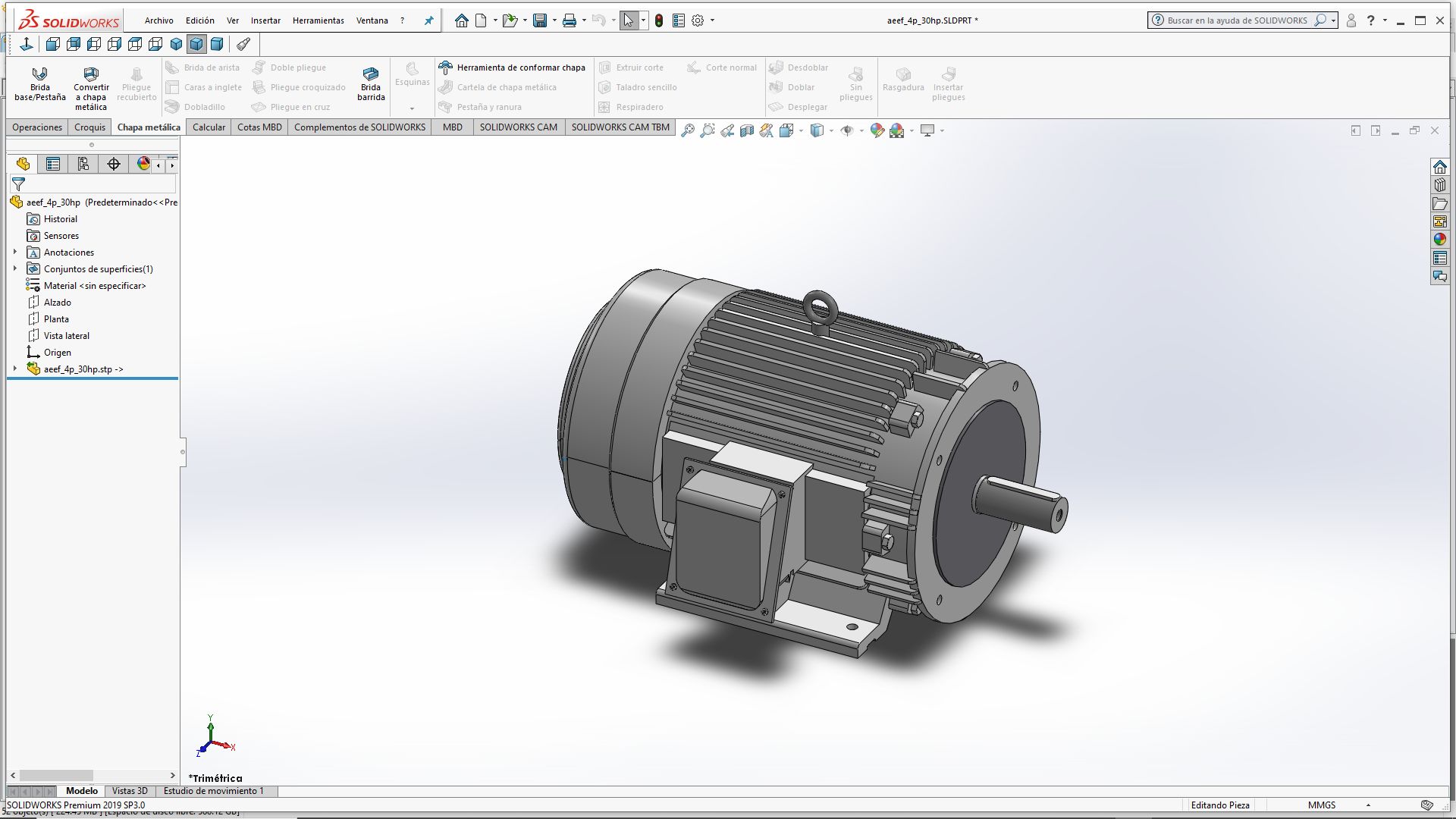Open the Herramientas menu
The width and height of the screenshot is (1456, 819).
[x=318, y=20]
